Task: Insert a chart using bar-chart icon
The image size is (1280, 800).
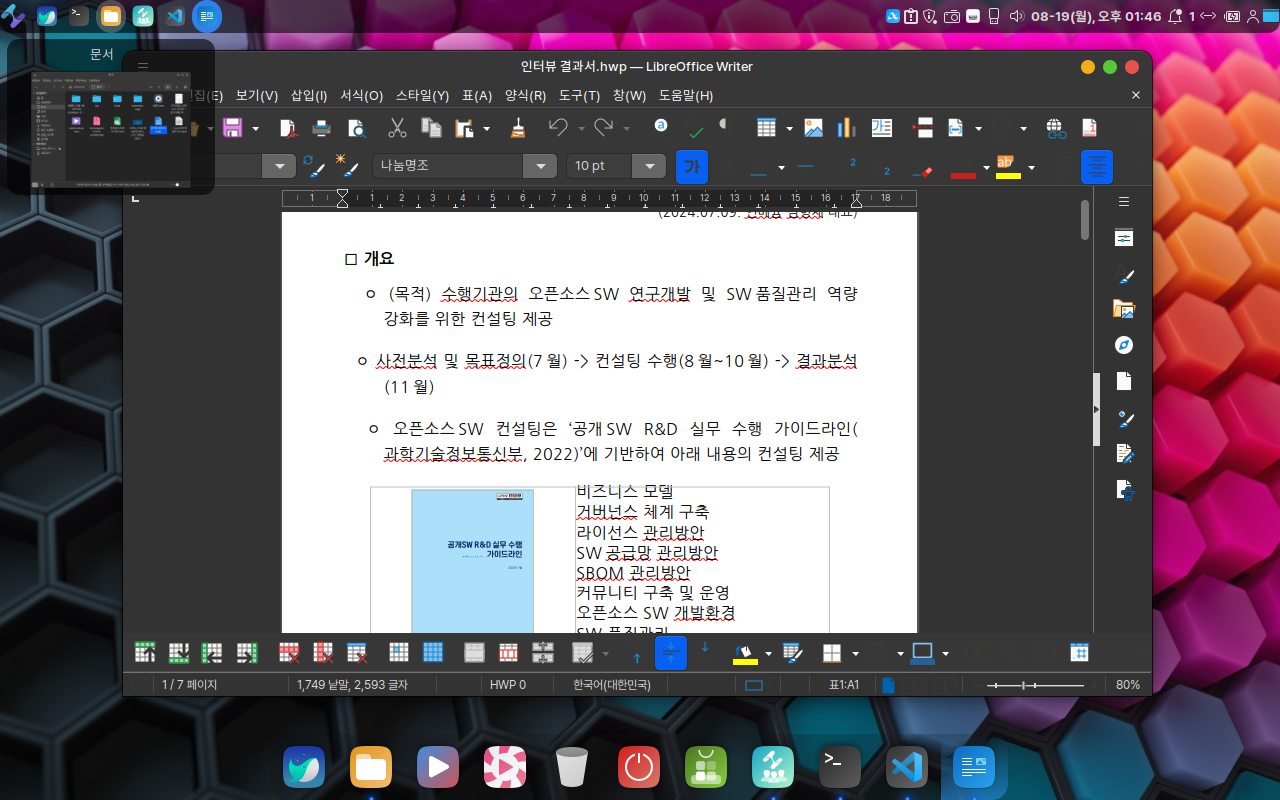Action: tap(847, 127)
